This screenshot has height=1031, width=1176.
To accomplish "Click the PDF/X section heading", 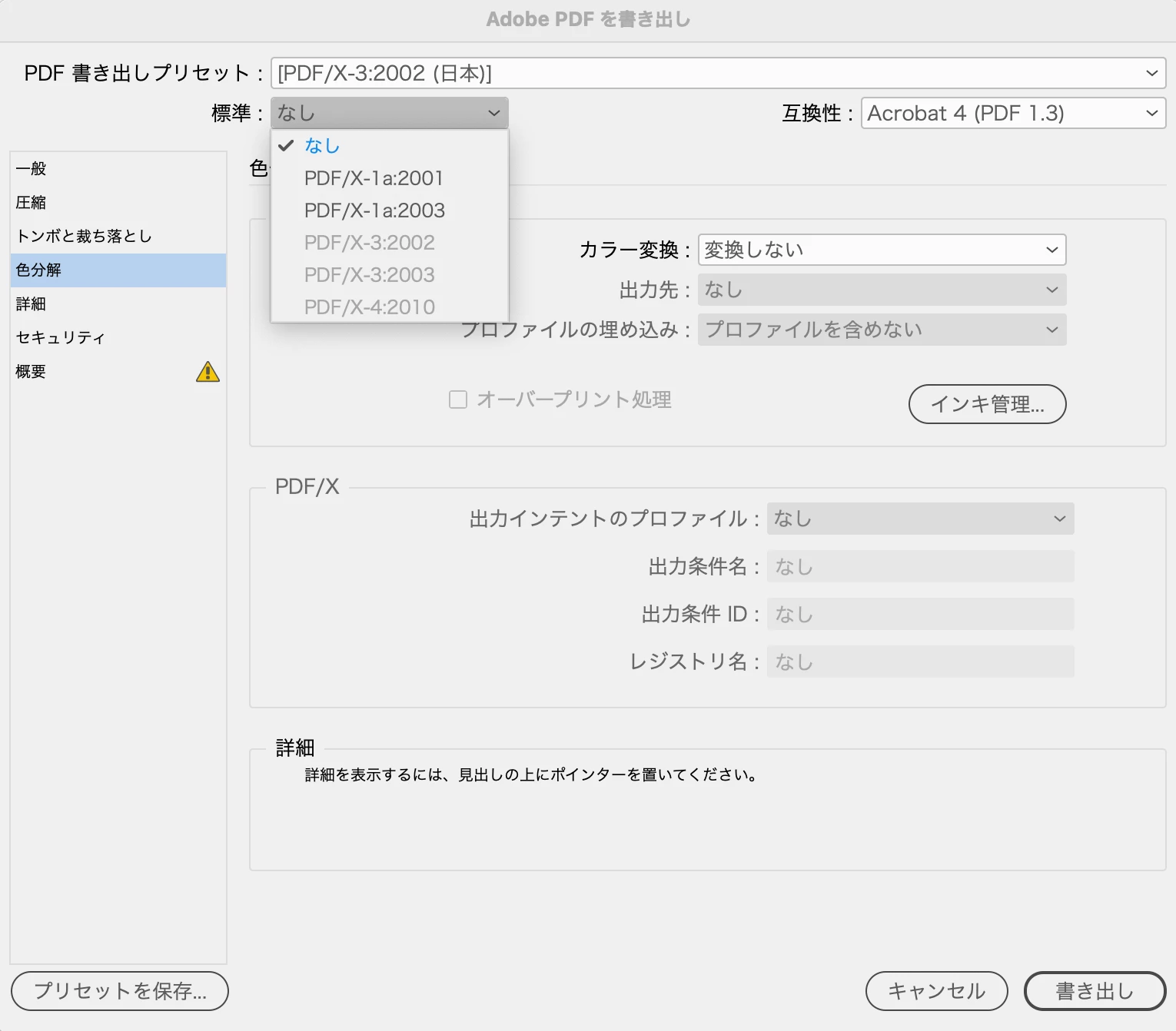I will (x=307, y=486).
